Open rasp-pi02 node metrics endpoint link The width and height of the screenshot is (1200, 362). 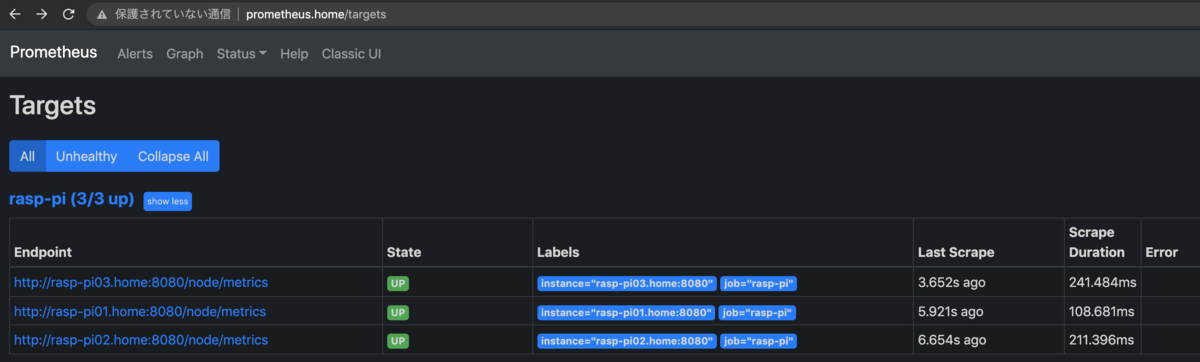click(x=141, y=341)
